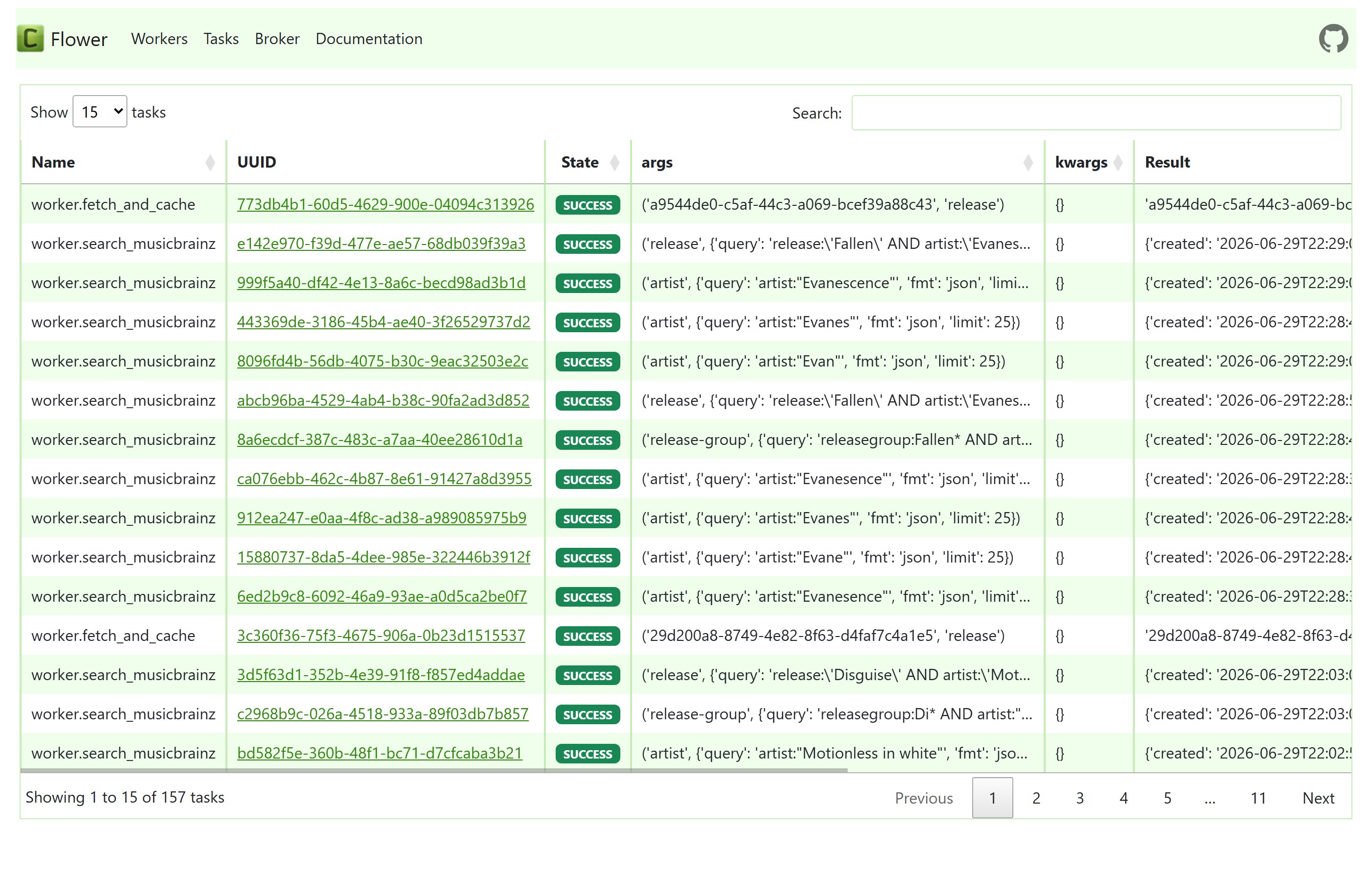Go to pagination page 4
1372x882 pixels.
point(1124,798)
